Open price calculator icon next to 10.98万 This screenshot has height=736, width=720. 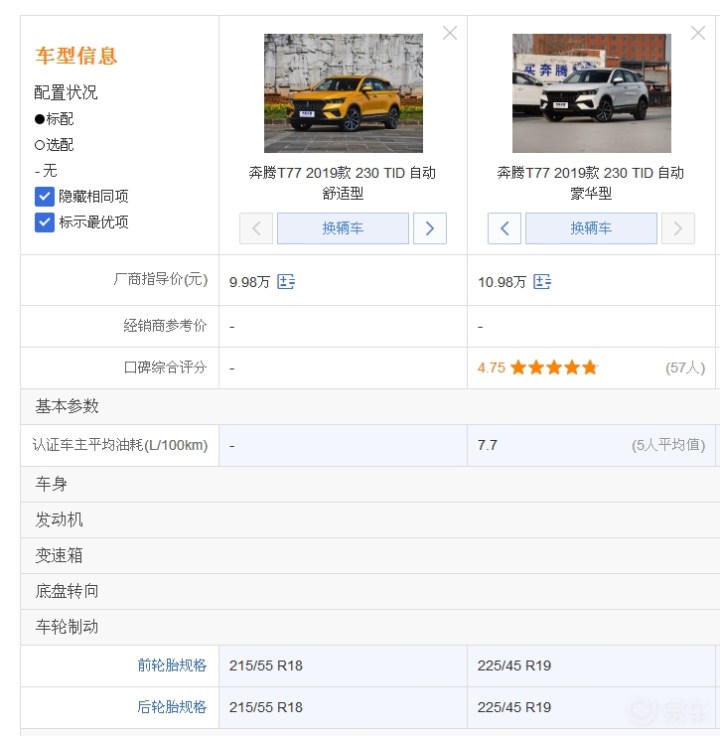click(542, 282)
